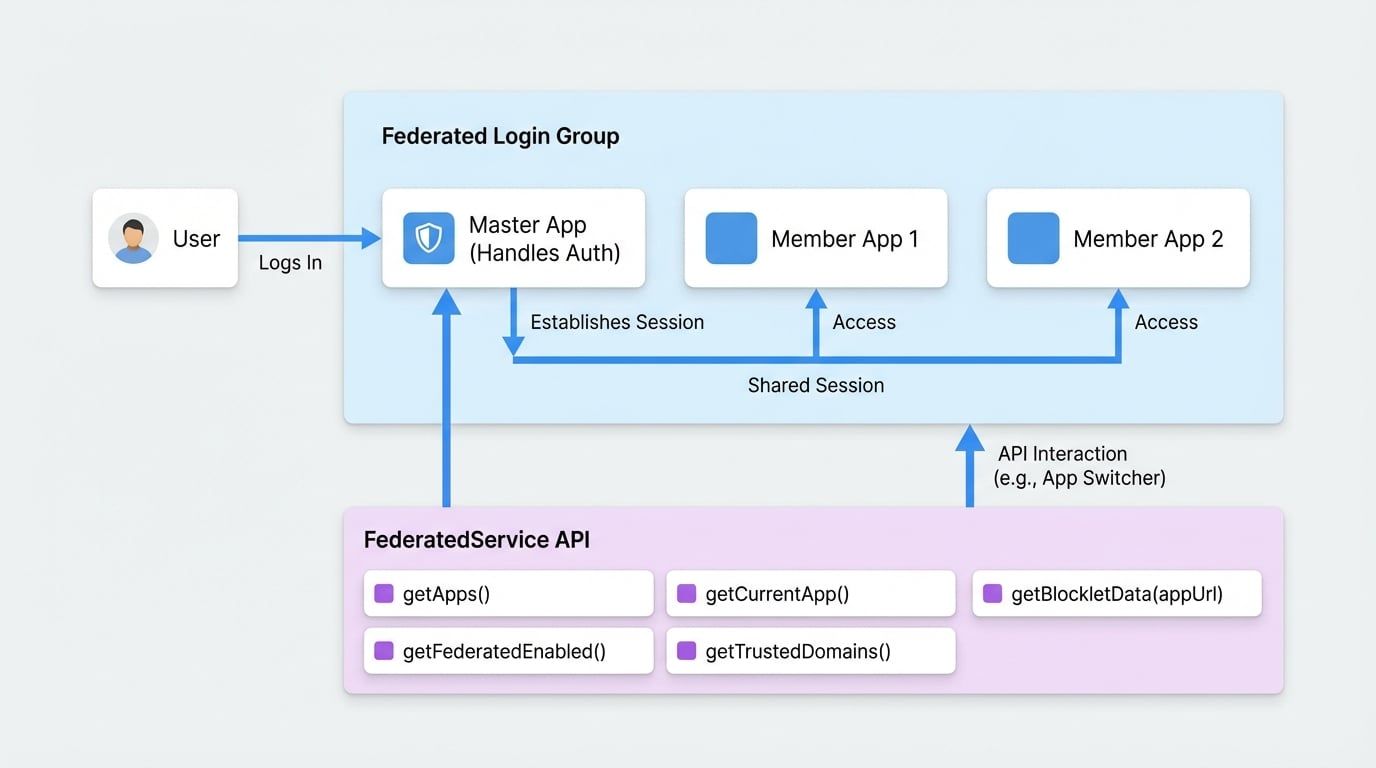The width and height of the screenshot is (1376, 768).
Task: Enable the Shared Session connection
Action: point(816,385)
